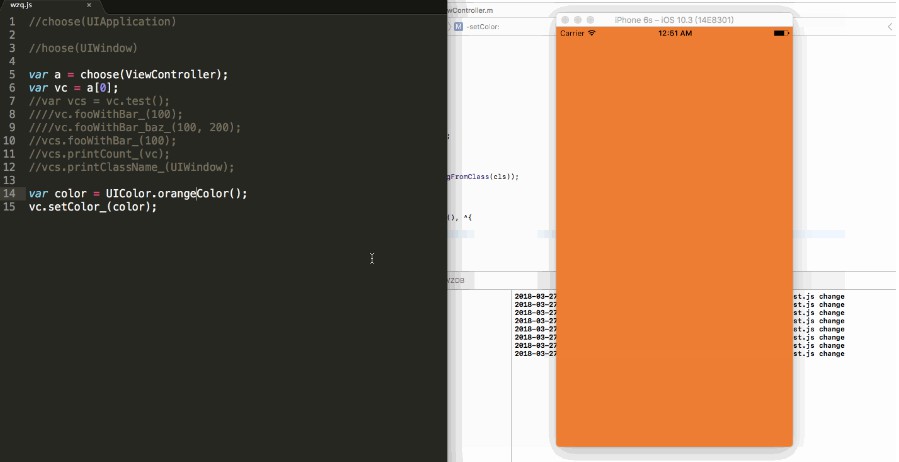
Task: Open the -setColor: method jump bar item
Action: (485, 27)
